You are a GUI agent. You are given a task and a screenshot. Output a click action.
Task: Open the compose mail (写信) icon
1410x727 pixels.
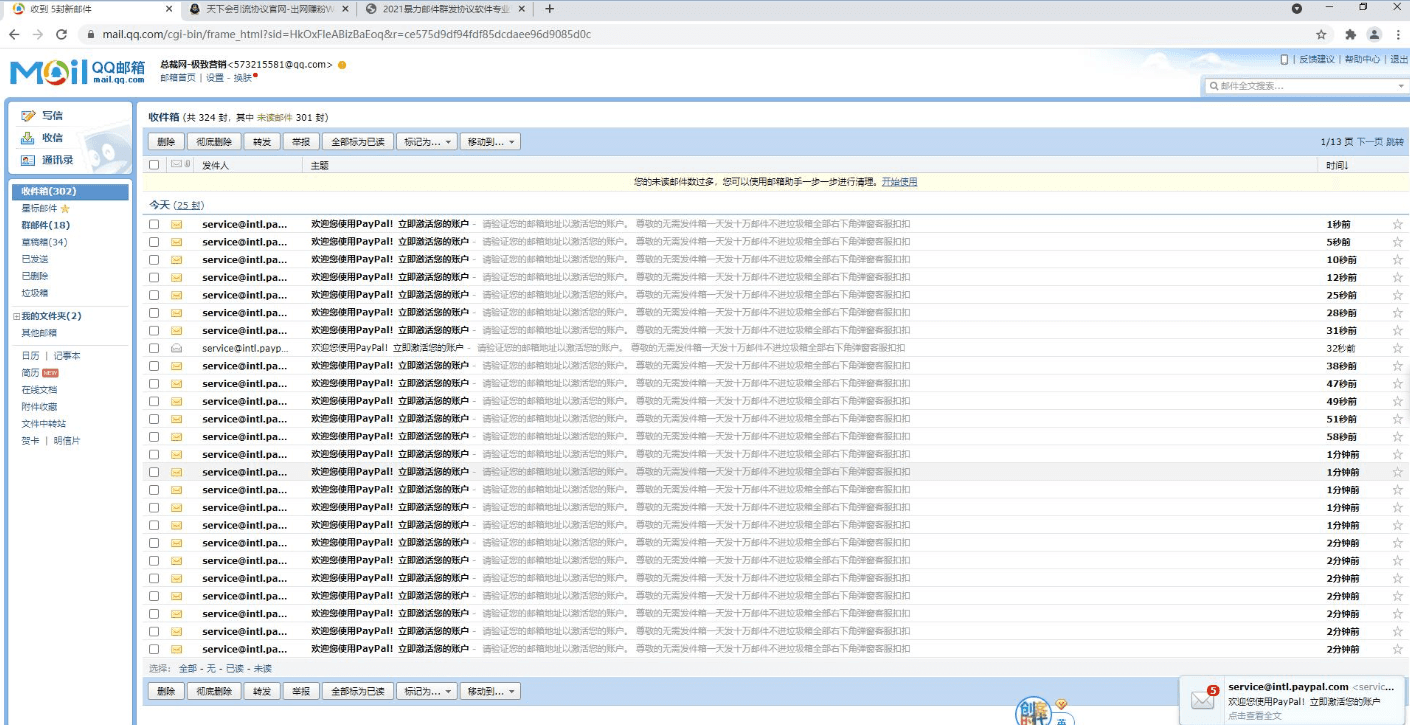tap(28, 116)
